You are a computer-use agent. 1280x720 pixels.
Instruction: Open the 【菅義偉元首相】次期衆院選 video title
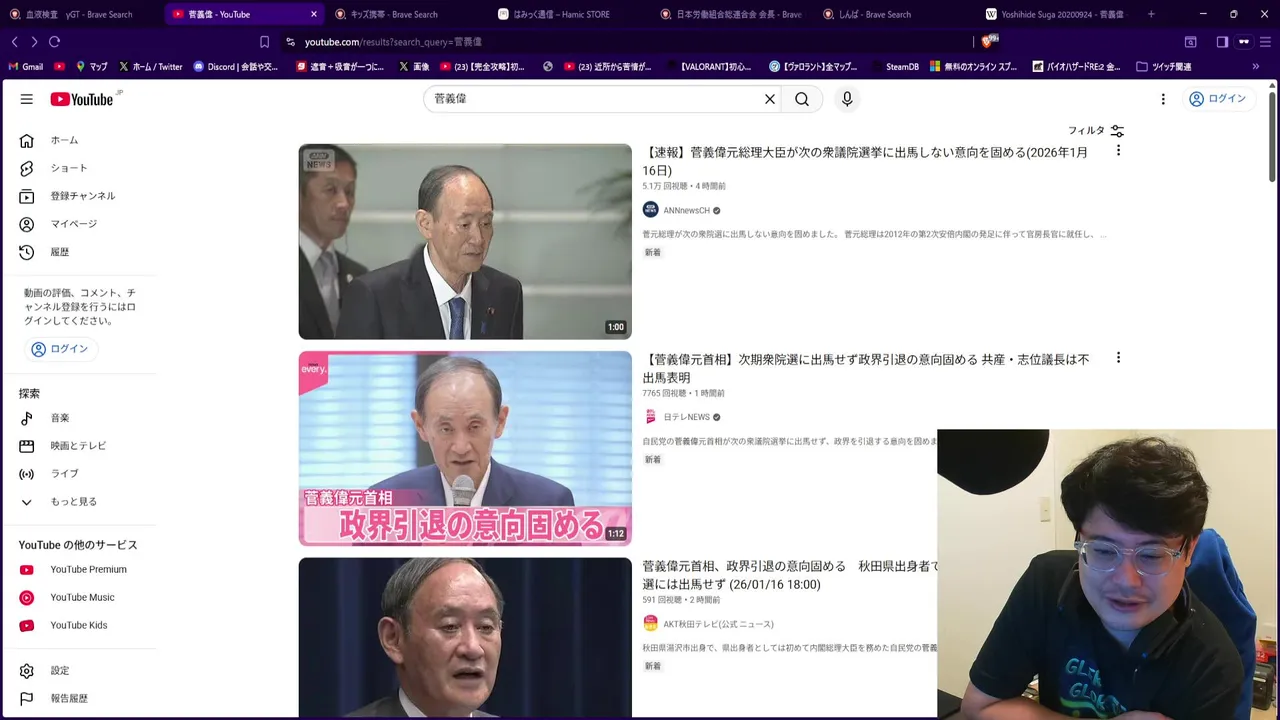click(x=866, y=368)
